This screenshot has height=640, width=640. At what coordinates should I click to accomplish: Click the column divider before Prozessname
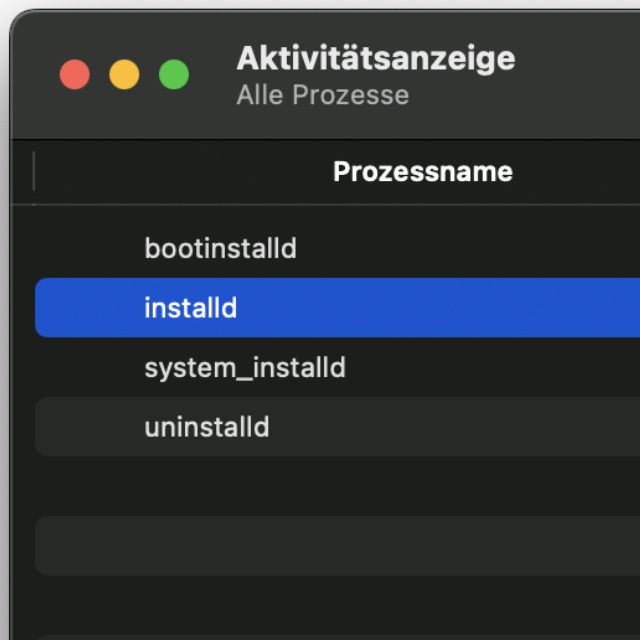(x=34, y=172)
